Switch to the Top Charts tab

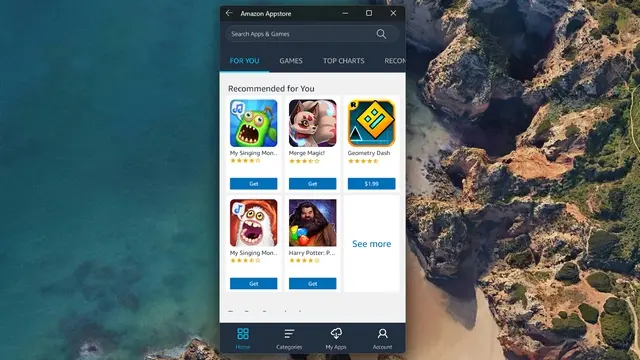point(344,61)
